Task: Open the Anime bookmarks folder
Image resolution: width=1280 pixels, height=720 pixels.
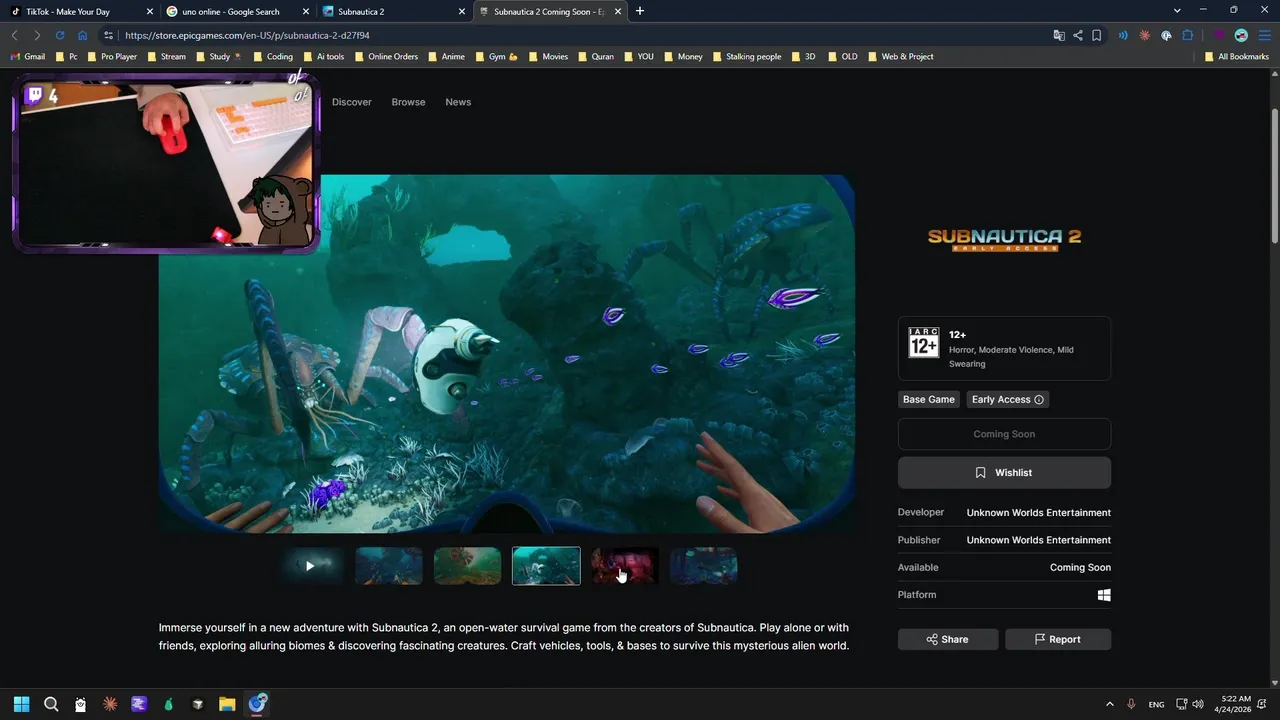Action: click(446, 57)
